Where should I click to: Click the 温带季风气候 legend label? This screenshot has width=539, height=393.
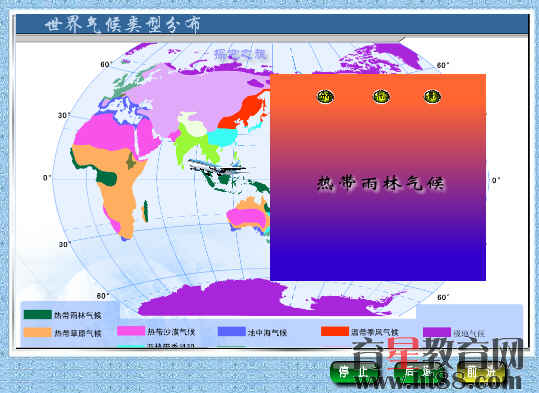[x=375, y=332]
